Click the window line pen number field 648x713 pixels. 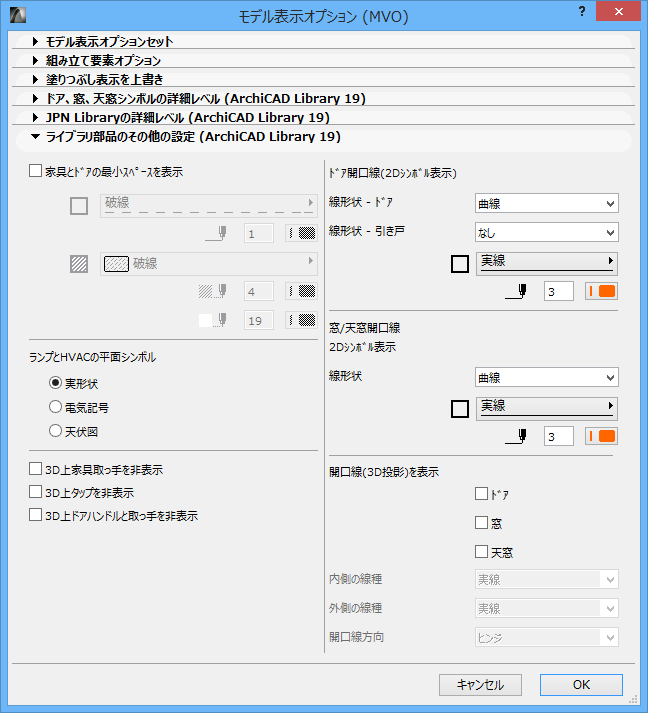[558, 437]
